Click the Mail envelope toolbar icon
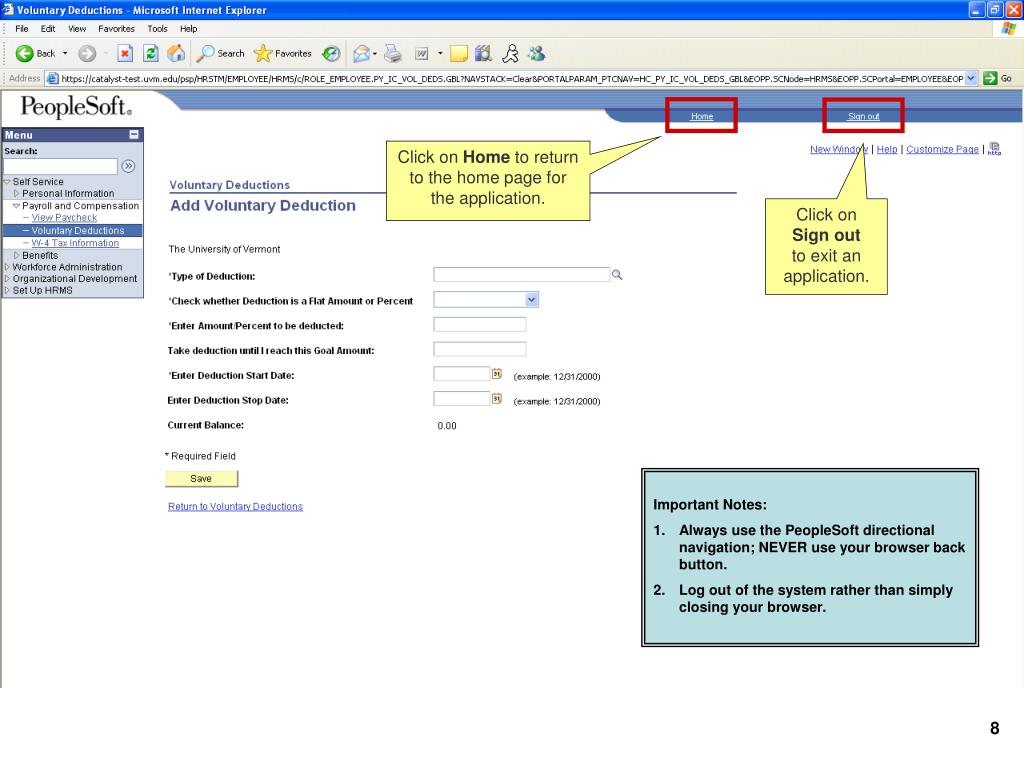 pos(361,54)
